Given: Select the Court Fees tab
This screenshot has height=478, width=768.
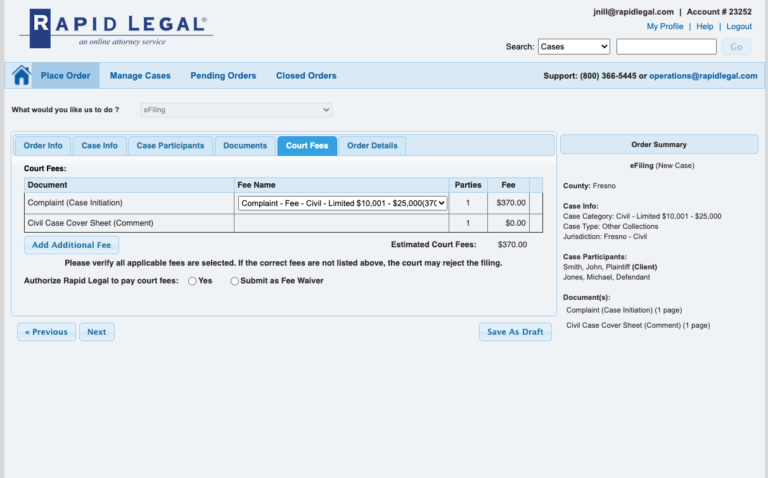Looking at the screenshot, I should (x=307, y=145).
